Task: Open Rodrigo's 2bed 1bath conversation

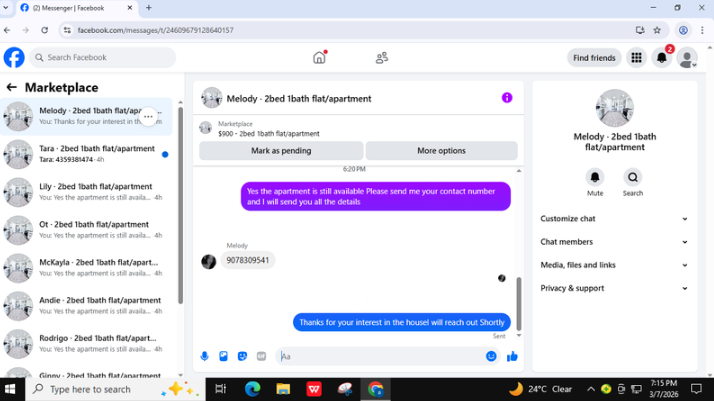Action: tap(87, 344)
